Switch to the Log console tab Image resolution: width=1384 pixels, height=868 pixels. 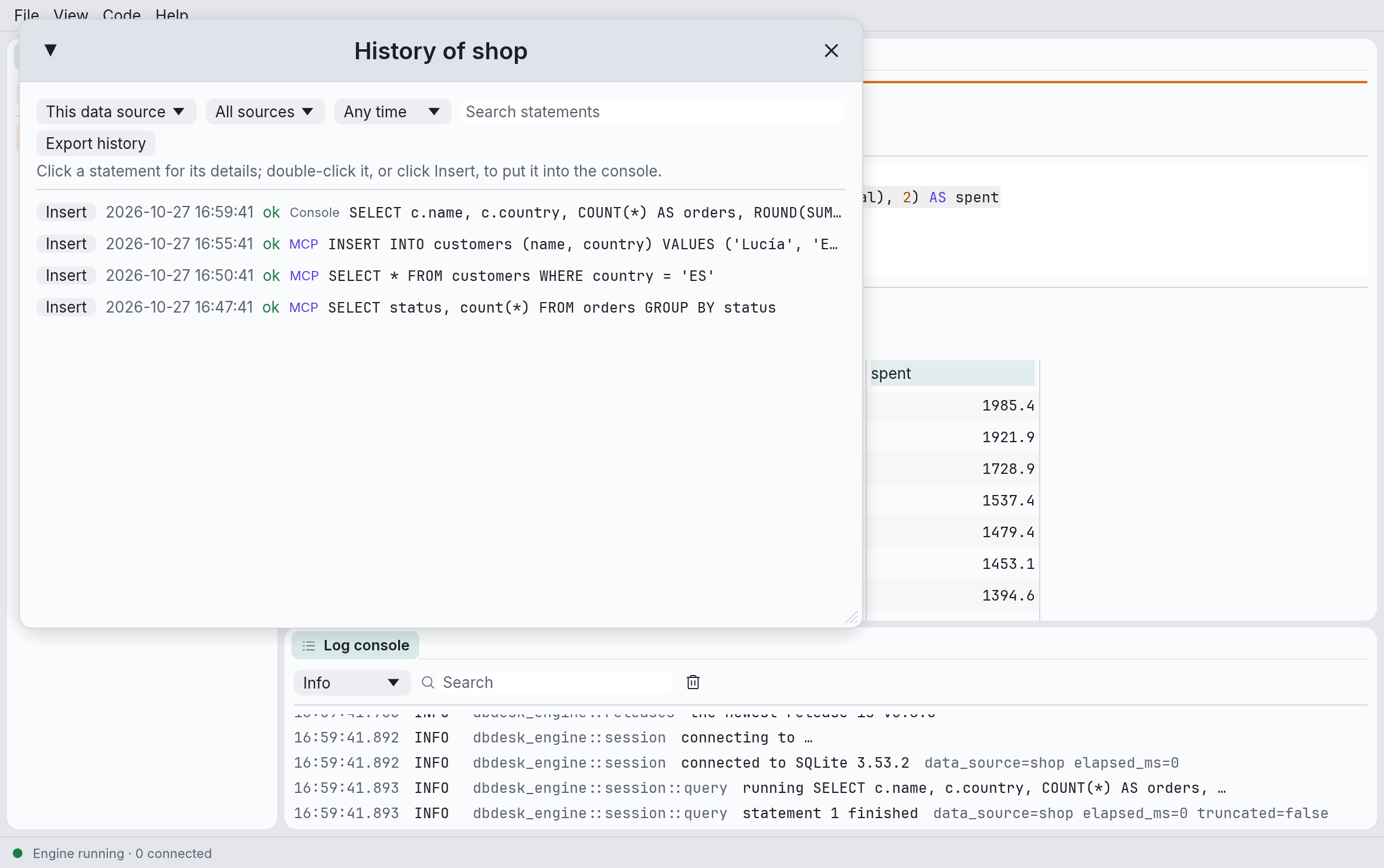(355, 645)
